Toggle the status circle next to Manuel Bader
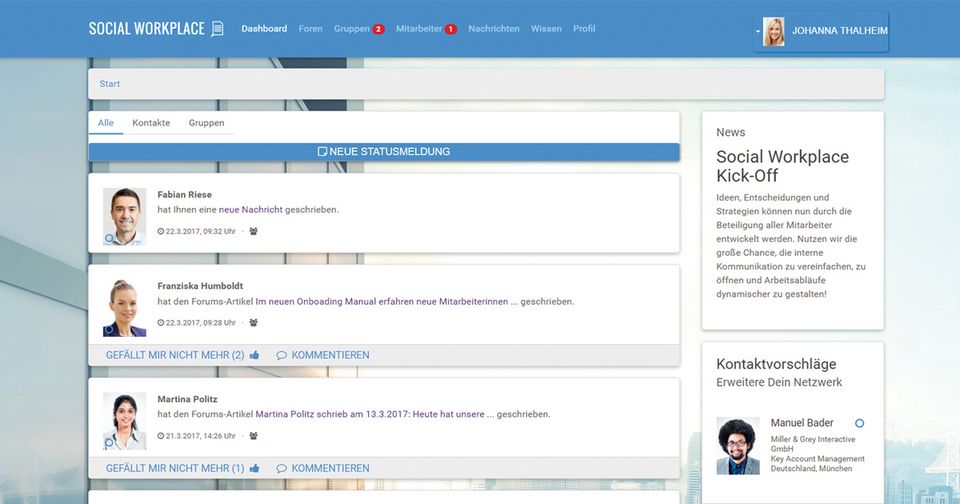The width and height of the screenshot is (960, 504). click(x=859, y=423)
